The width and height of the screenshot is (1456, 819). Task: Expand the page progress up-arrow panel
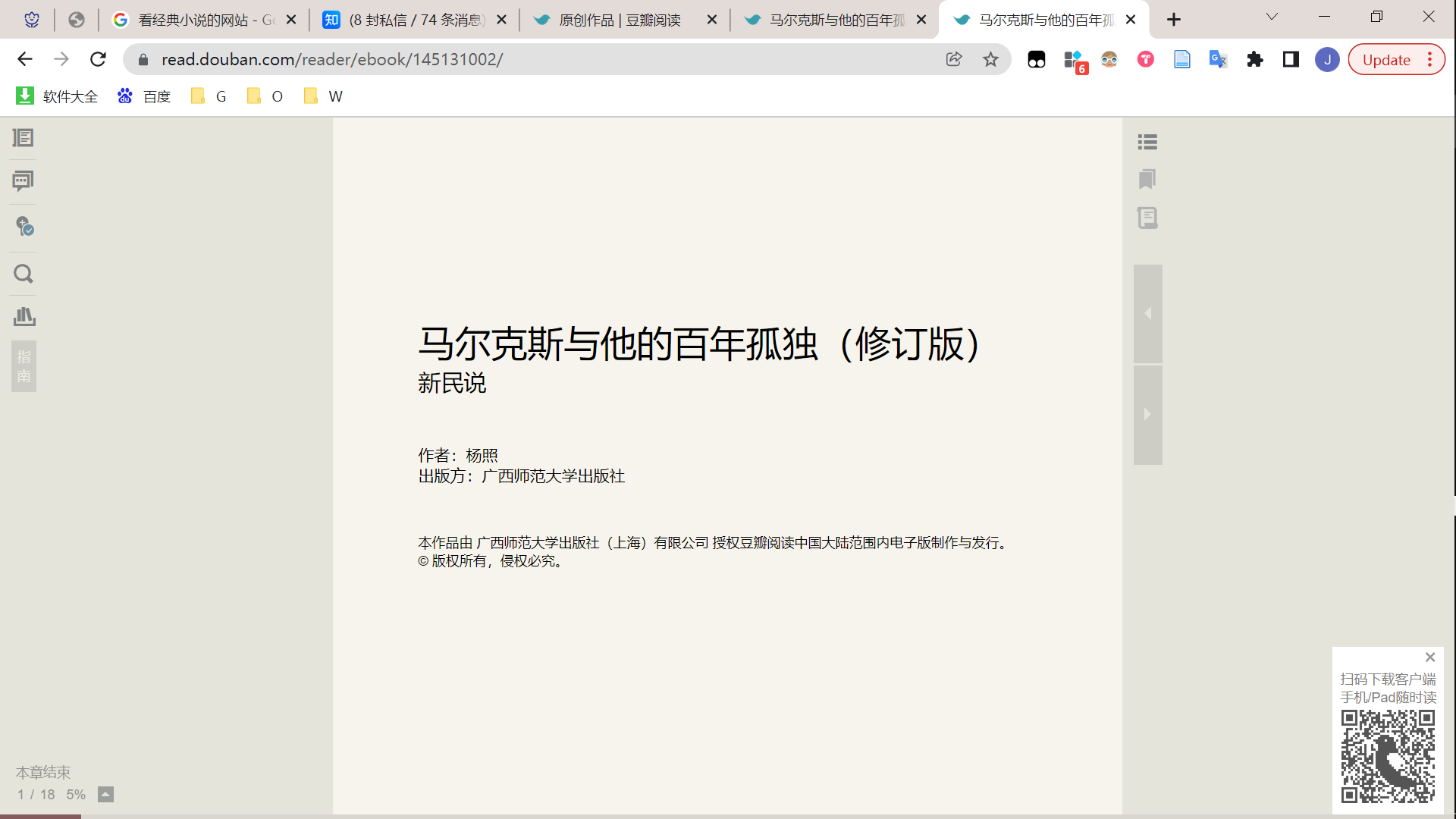click(105, 795)
